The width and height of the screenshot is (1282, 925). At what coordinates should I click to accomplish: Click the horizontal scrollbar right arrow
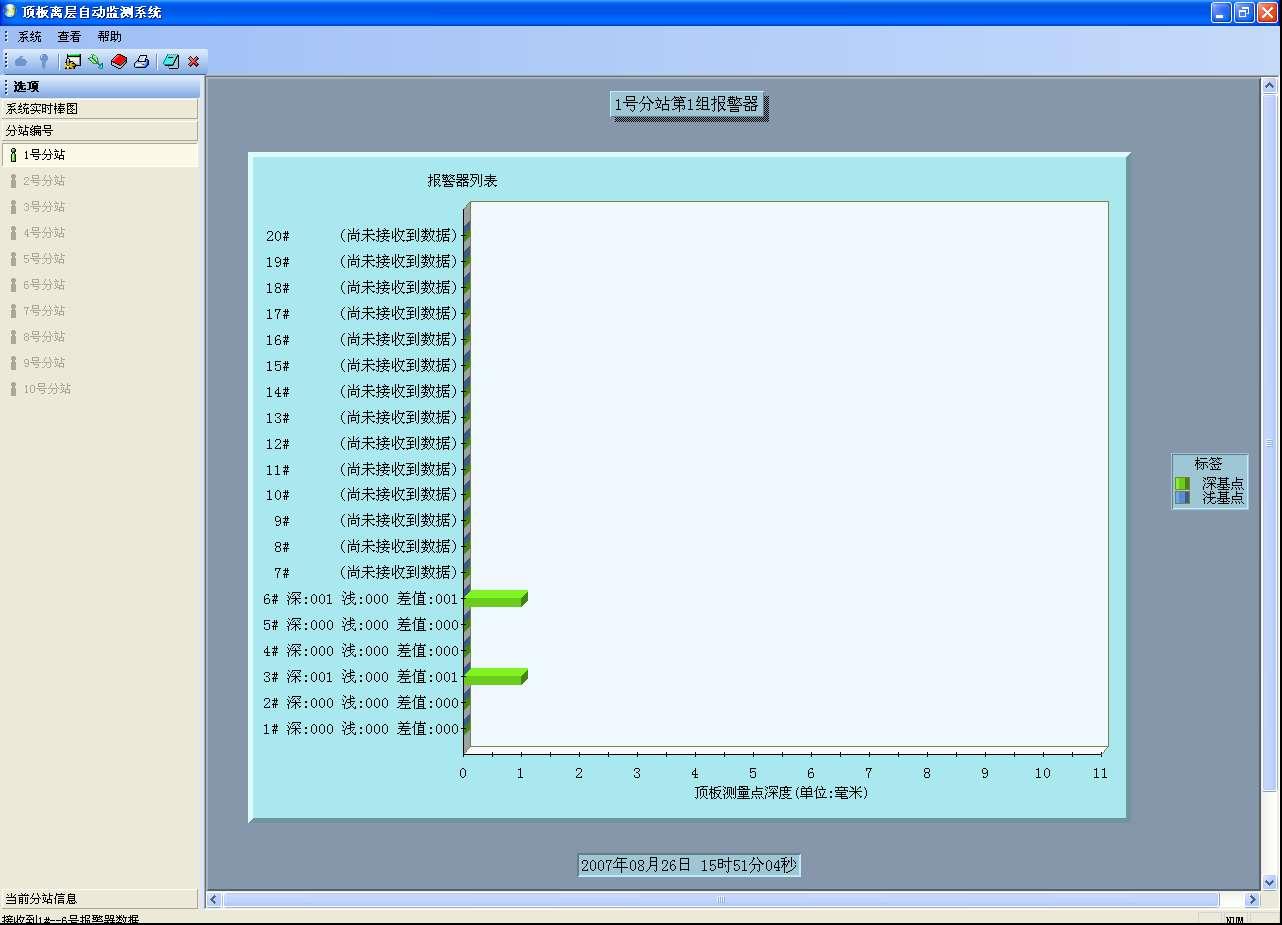1251,900
